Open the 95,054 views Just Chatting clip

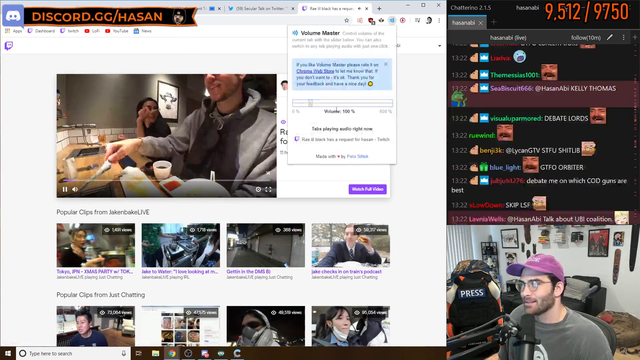pos(351,326)
